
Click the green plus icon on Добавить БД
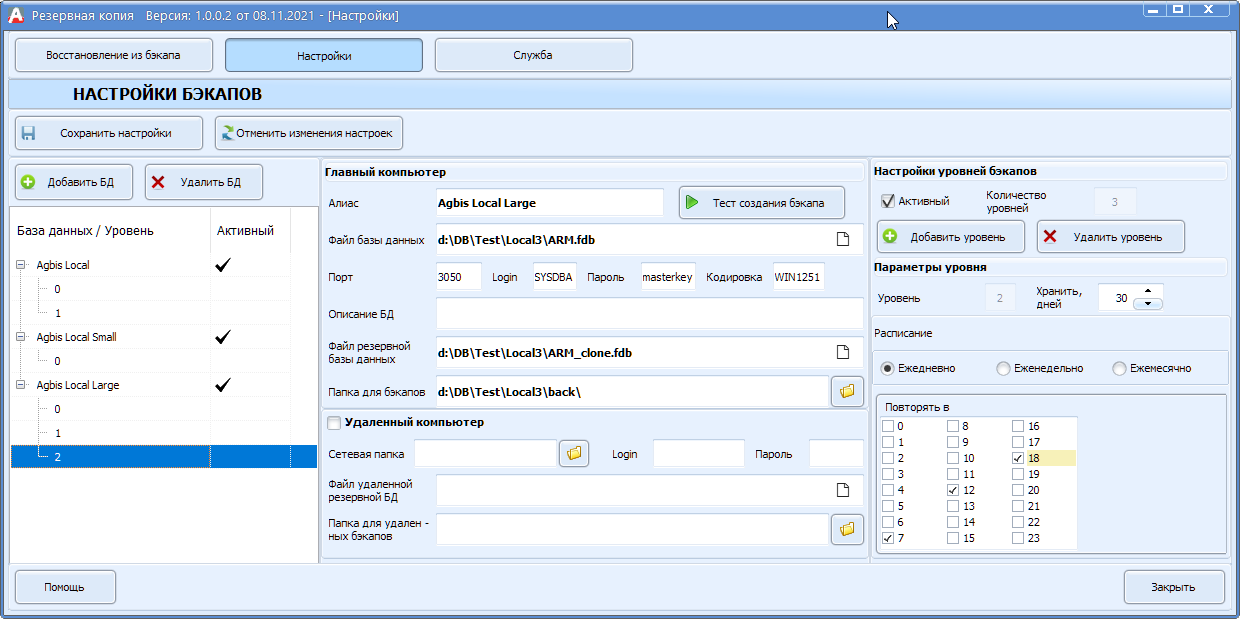pos(28,182)
